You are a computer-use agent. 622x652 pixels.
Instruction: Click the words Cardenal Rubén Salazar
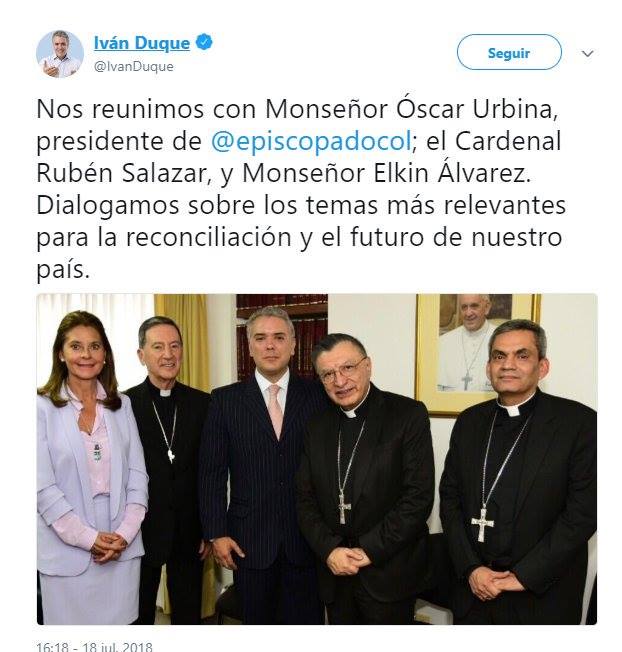pyautogui.click(x=299, y=157)
